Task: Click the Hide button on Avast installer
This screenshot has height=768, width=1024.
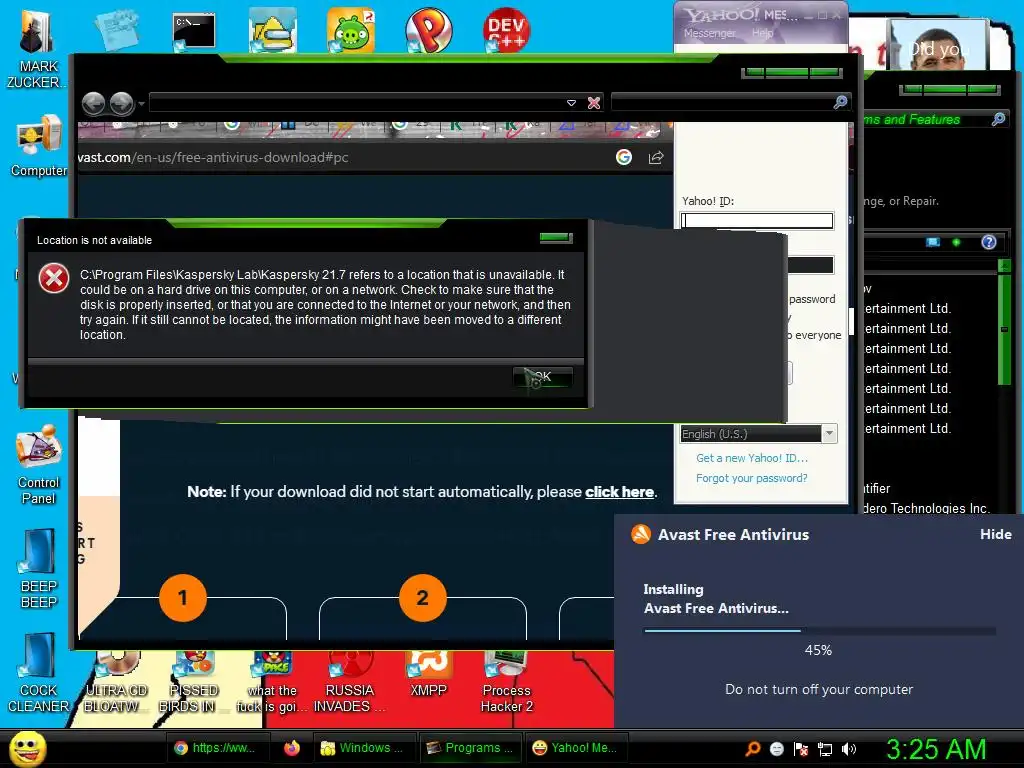Action: 995,534
